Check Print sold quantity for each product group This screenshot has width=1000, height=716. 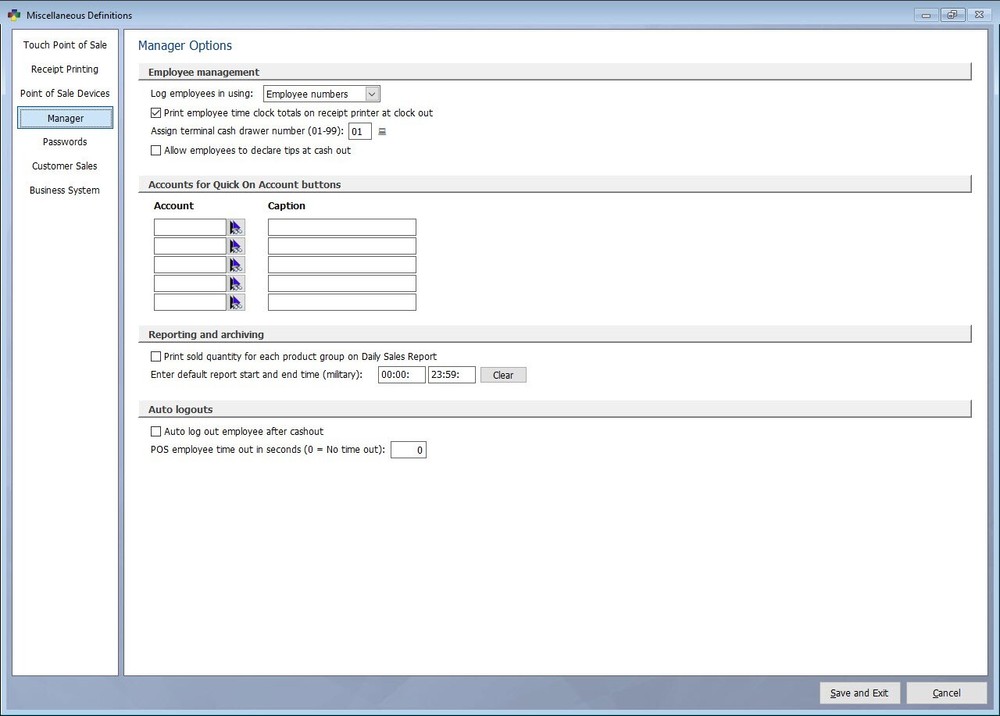156,357
